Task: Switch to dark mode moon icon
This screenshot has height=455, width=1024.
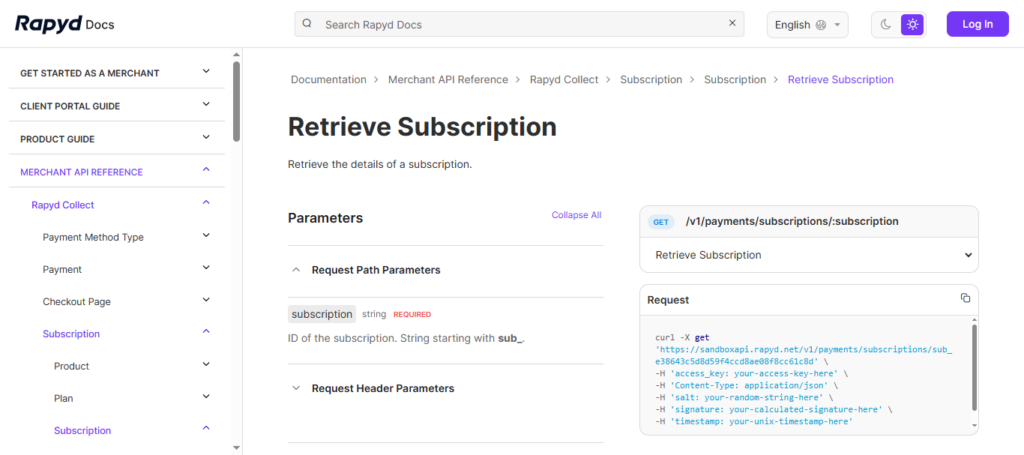Action: [886, 25]
